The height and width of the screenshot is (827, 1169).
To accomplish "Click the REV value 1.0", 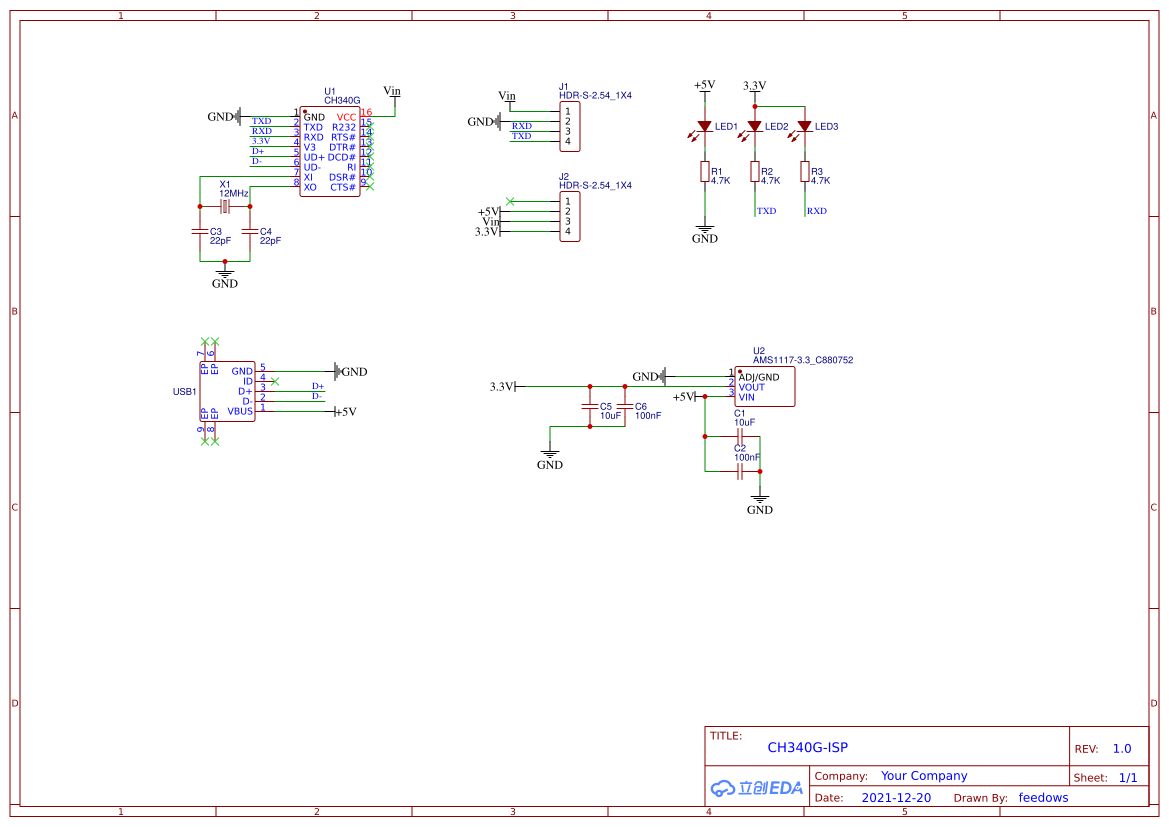I will [x=1122, y=748].
